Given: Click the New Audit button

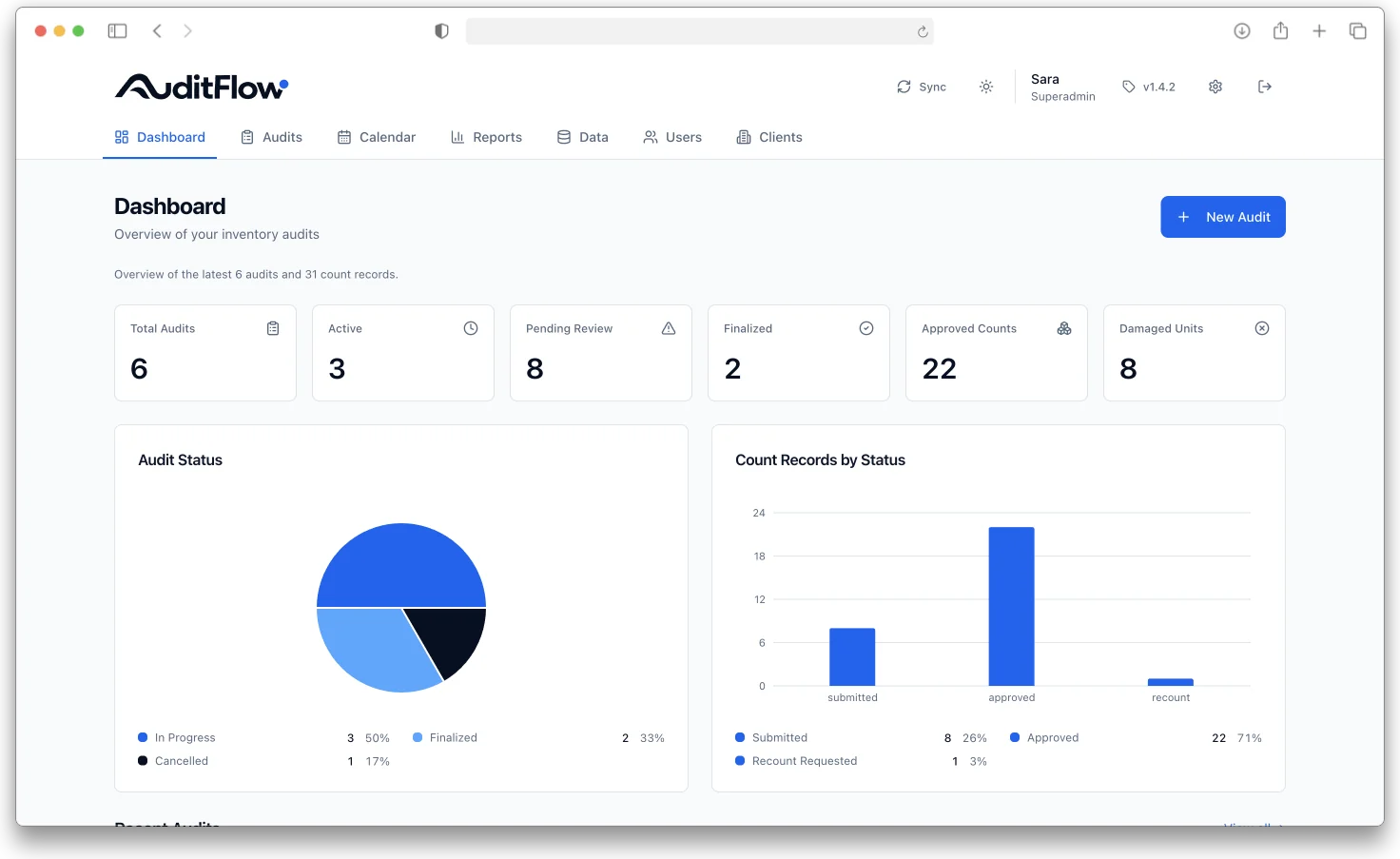Looking at the screenshot, I should [1223, 217].
